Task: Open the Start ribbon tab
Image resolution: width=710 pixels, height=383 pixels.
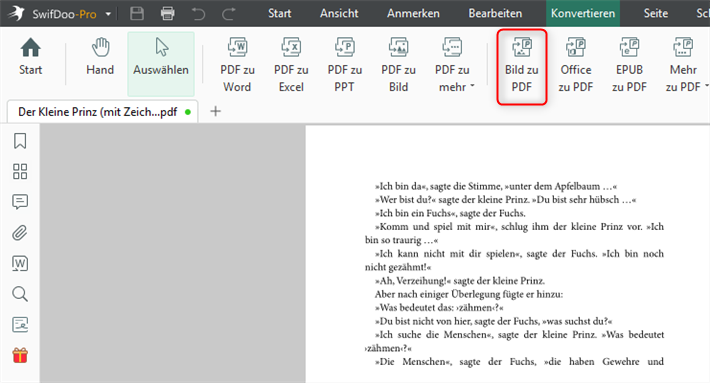Action: coord(279,14)
